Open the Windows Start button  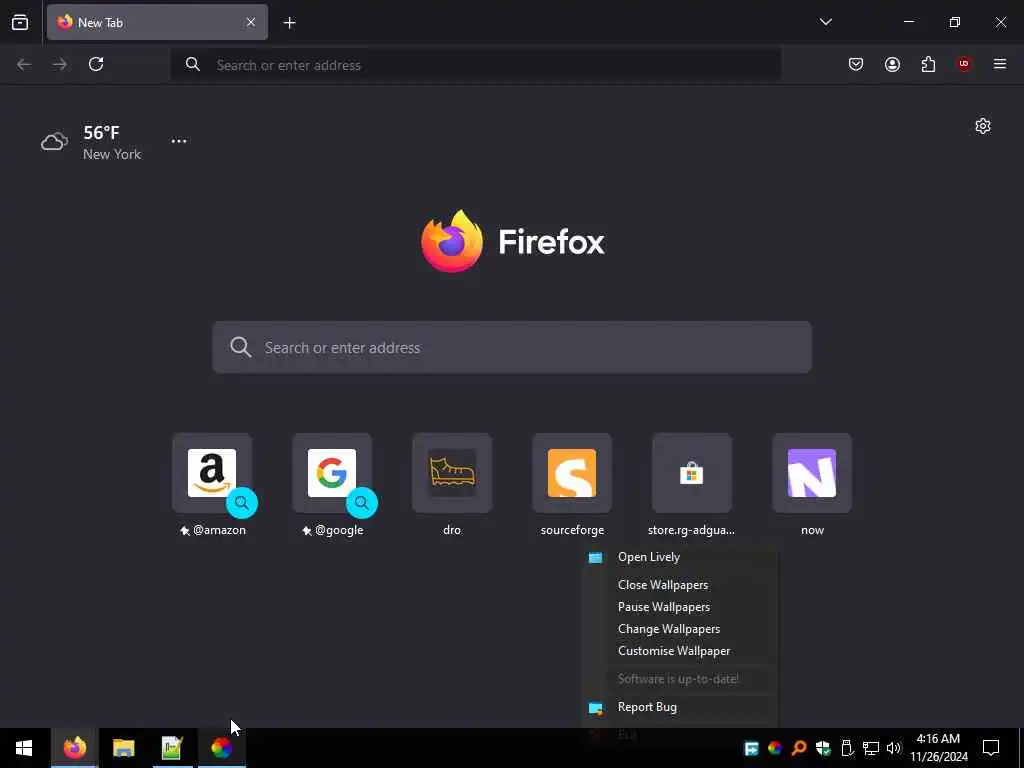pos(24,748)
